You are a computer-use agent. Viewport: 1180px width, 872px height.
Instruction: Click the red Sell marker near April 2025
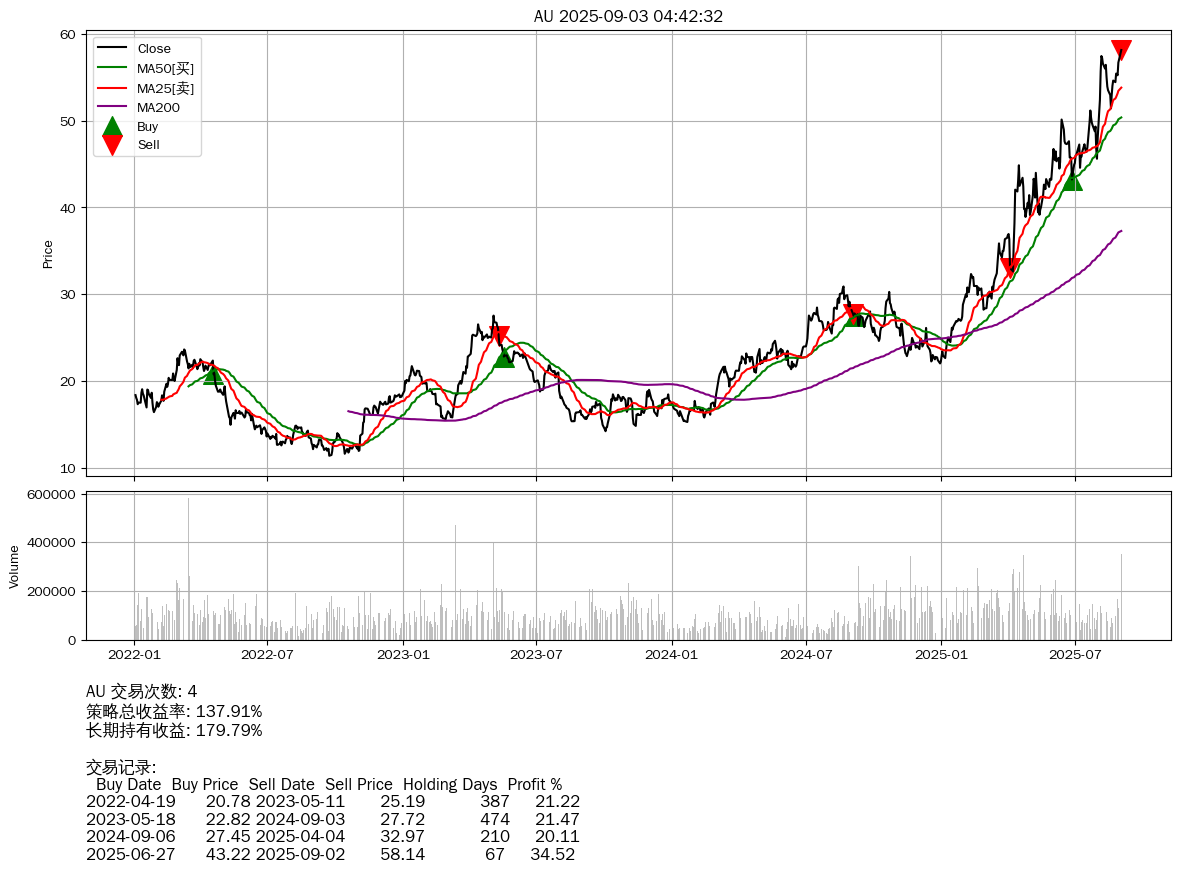(x=1010, y=267)
